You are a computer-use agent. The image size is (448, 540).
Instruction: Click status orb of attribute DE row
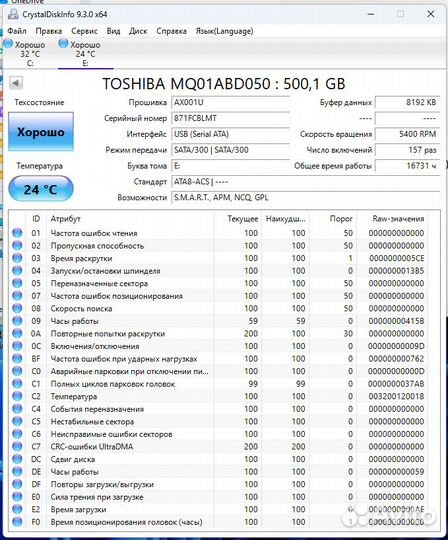click(17, 472)
